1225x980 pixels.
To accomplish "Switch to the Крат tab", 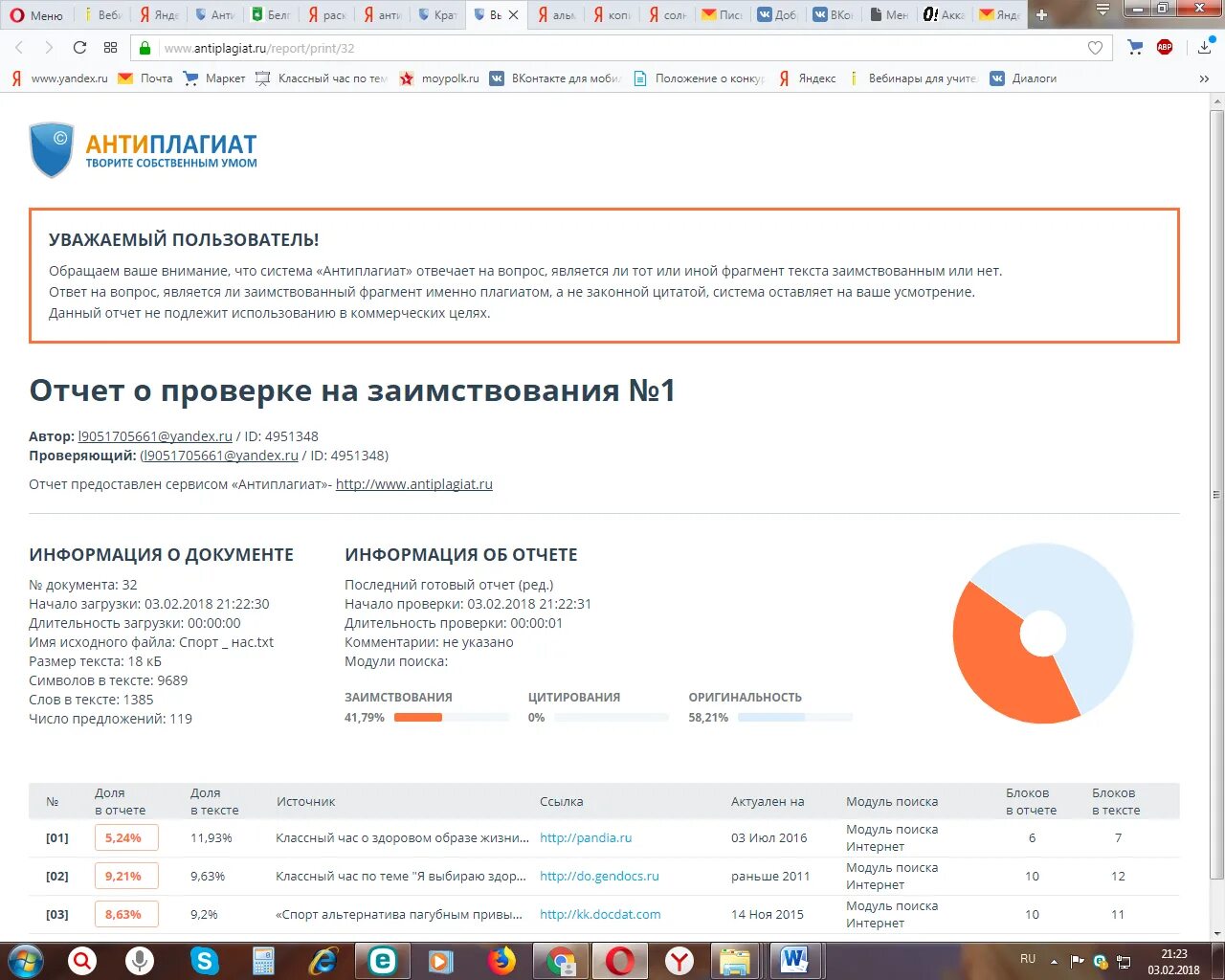I will (x=437, y=15).
